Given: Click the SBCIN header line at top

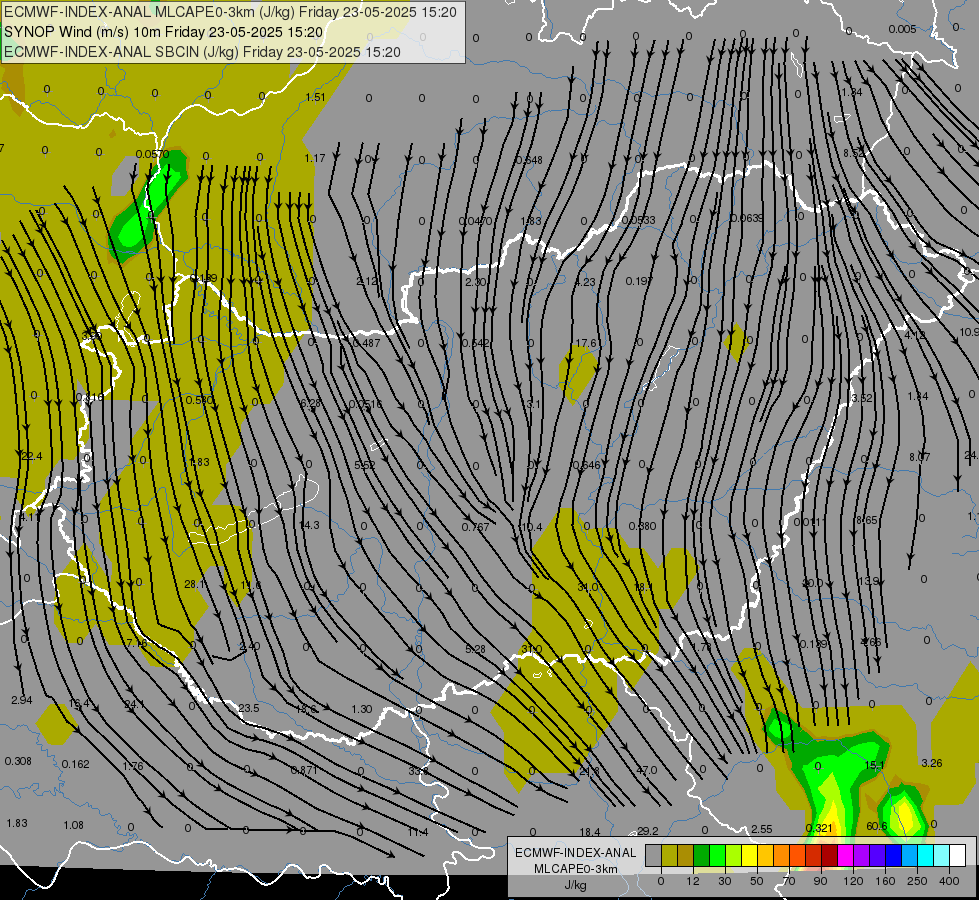Looking at the screenshot, I should [202, 52].
